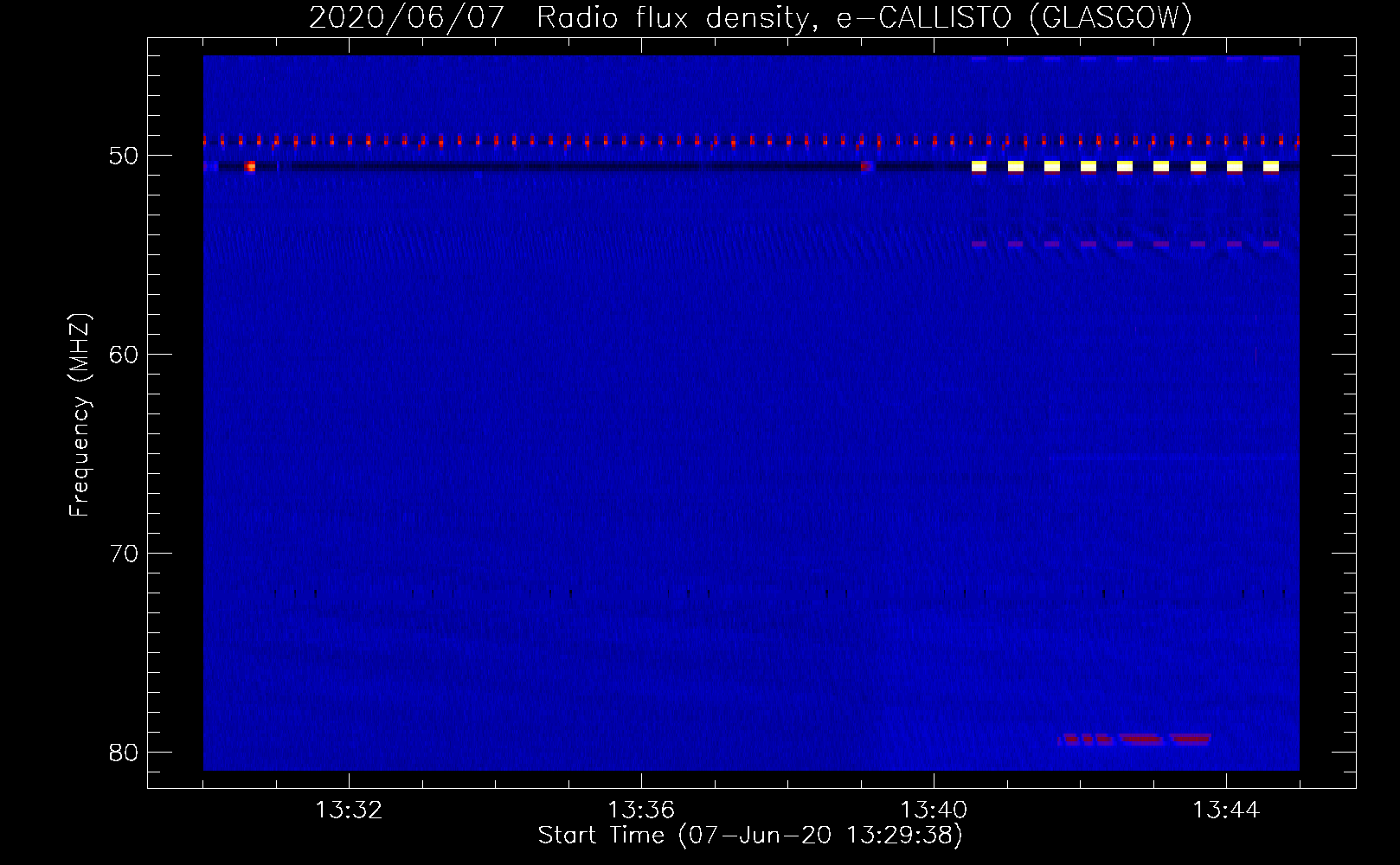The width and height of the screenshot is (1400, 865).
Task: Click the 13:32 time tick label
Action: (x=348, y=811)
